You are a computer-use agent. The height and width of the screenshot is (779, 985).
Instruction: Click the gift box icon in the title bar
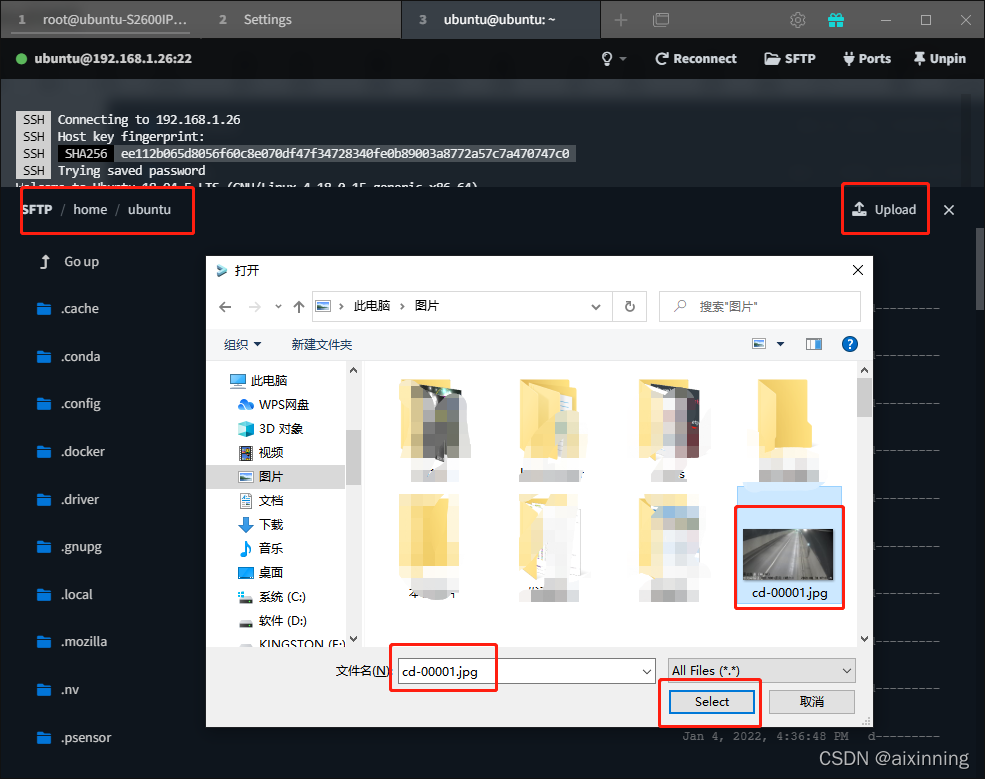835,20
